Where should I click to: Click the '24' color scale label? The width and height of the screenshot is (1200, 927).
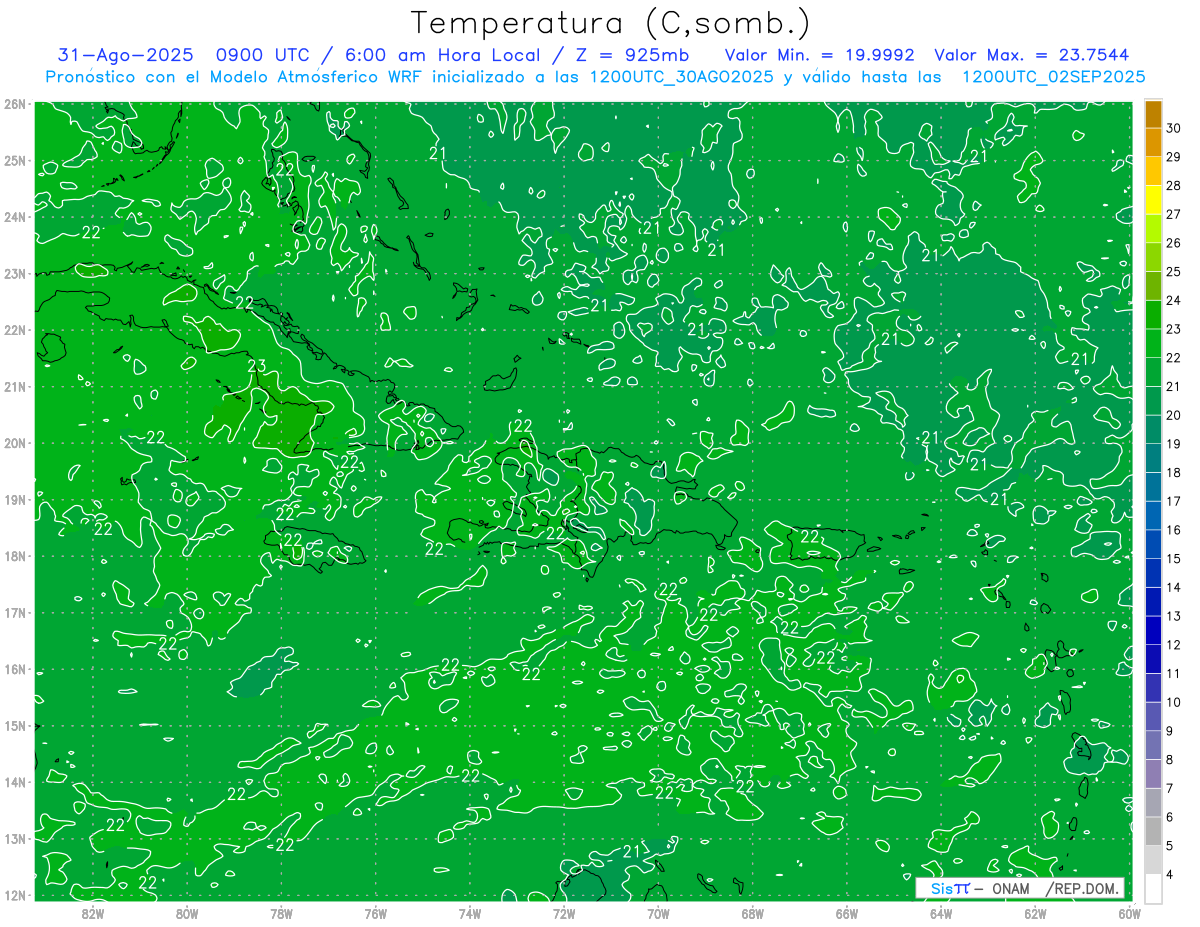tap(1174, 301)
